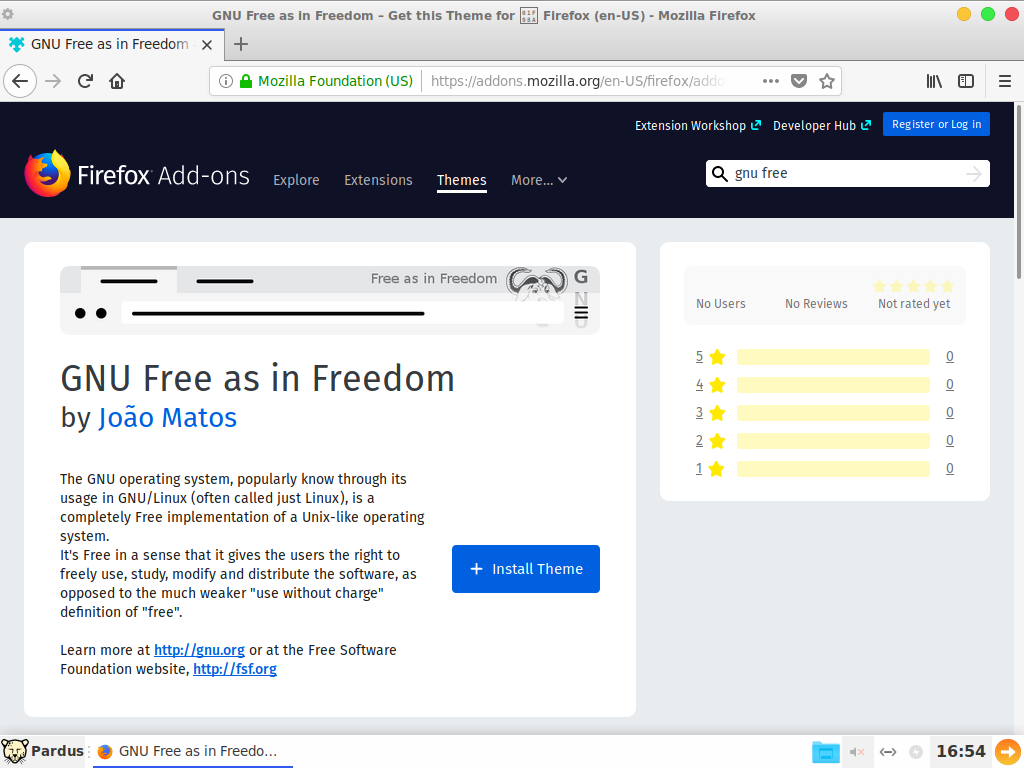This screenshot has width=1024, height=768.
Task: Click the orange logout arrow icon
Action: pyautogui.click(x=1008, y=751)
